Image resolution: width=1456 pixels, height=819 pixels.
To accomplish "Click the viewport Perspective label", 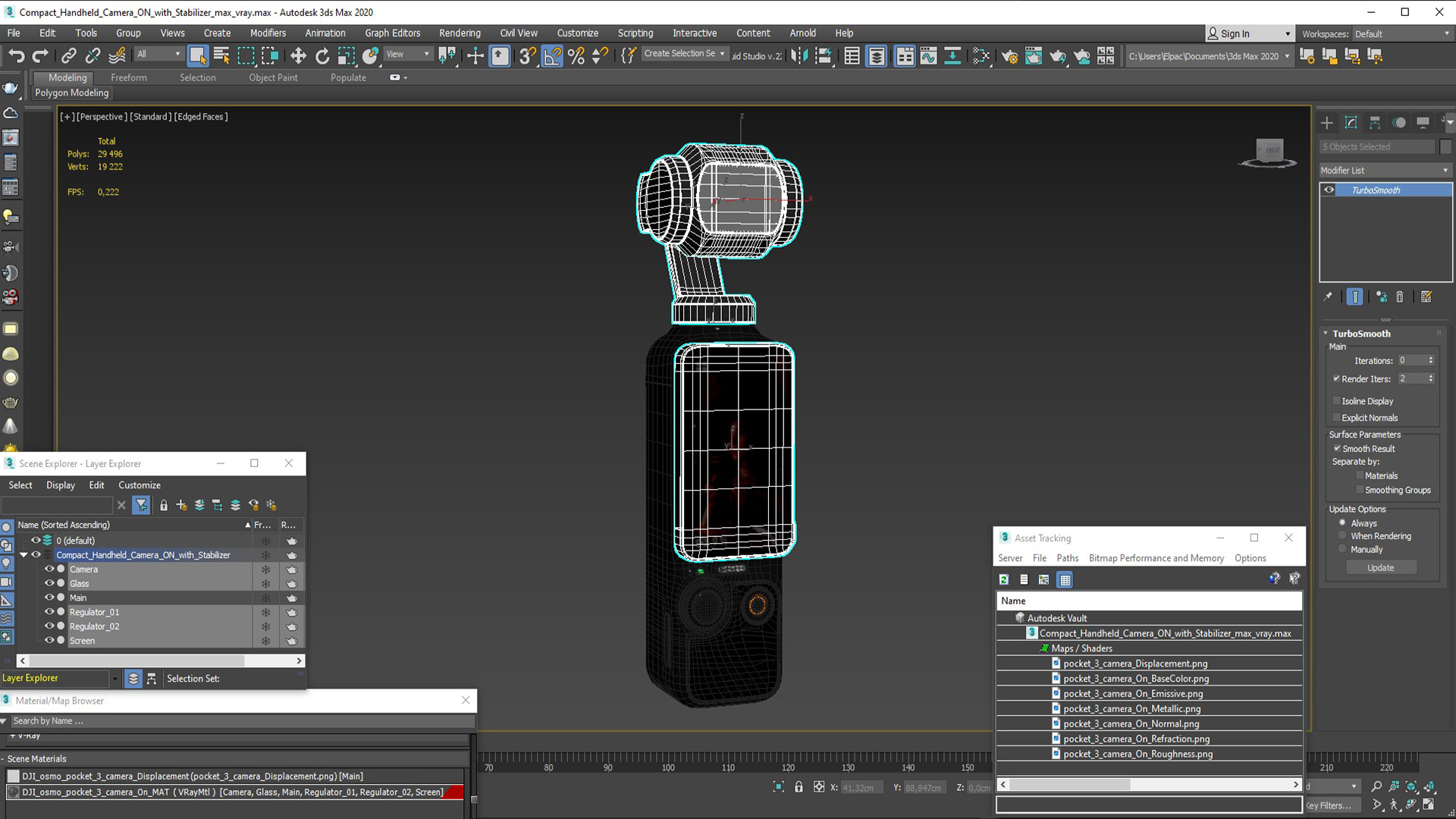I will (x=102, y=116).
